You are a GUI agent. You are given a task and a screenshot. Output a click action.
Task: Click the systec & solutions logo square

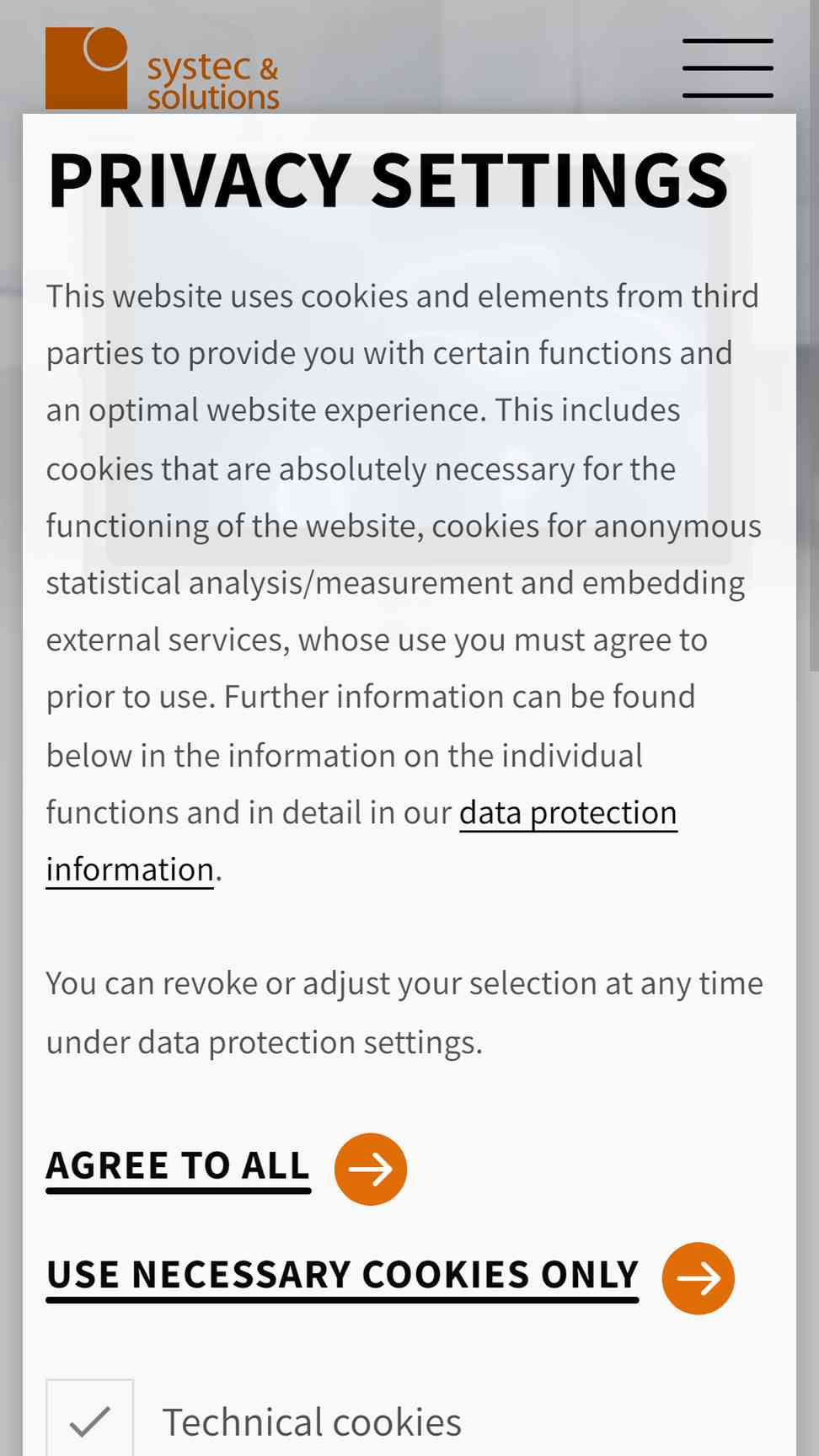[87, 68]
